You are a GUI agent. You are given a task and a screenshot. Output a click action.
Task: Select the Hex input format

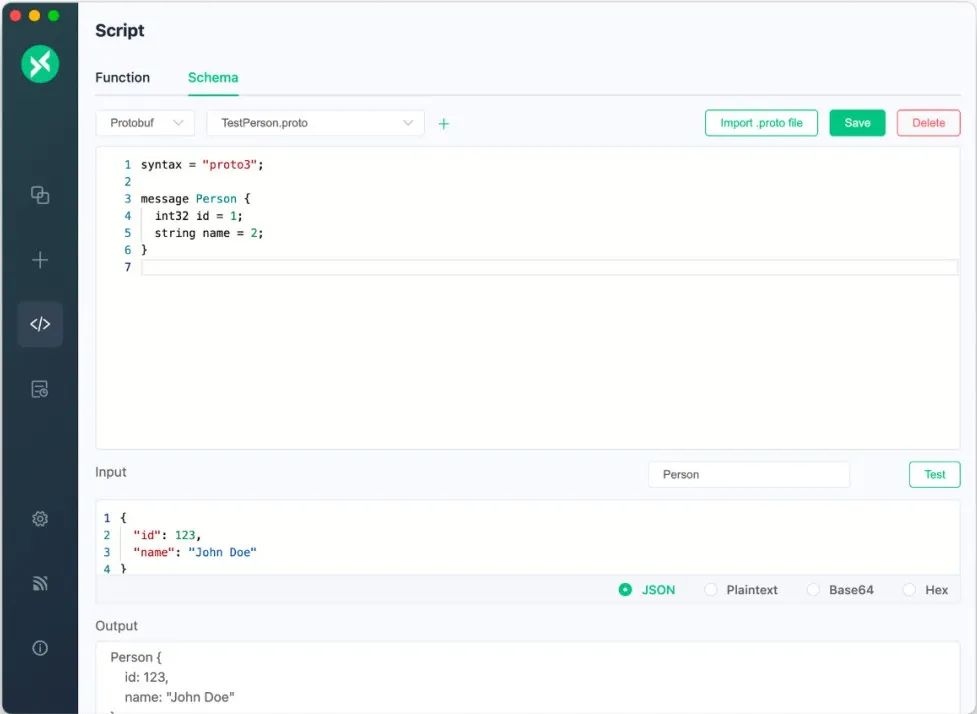tap(909, 590)
